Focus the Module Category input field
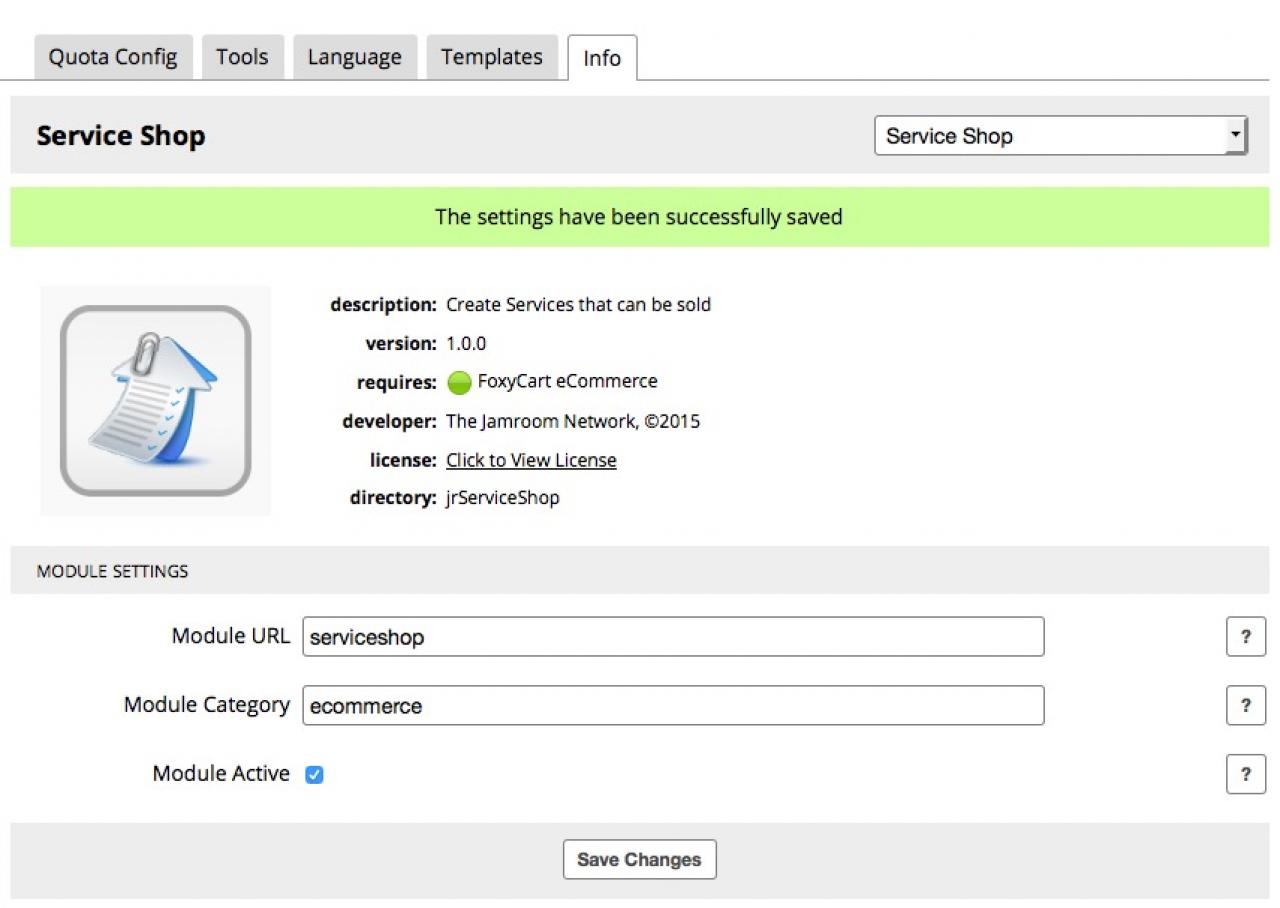Viewport: 1280px width, 908px height. click(672, 705)
